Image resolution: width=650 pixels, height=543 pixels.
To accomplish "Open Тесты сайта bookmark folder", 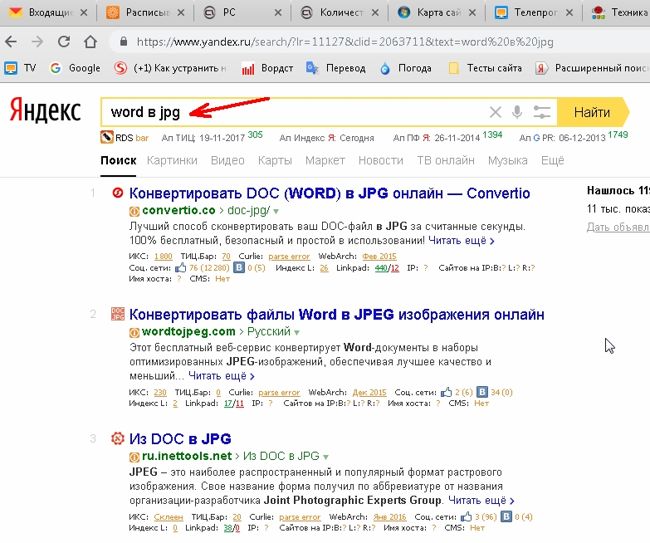I will pyautogui.click(x=485, y=68).
